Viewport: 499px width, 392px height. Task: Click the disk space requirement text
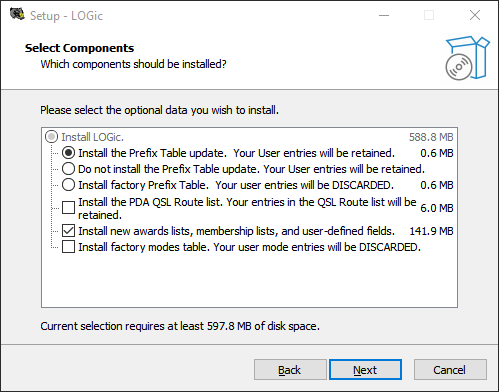pyautogui.click(x=180, y=326)
